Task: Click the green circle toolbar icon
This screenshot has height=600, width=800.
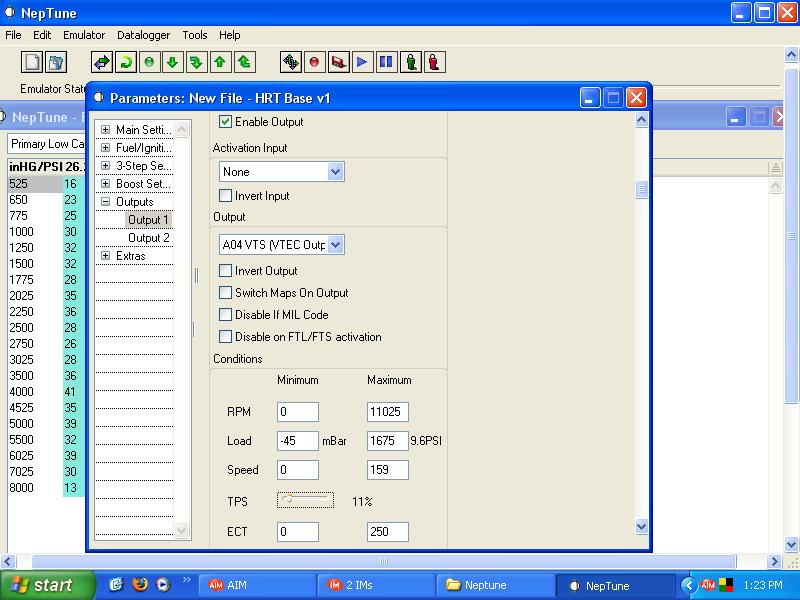Action: (x=149, y=62)
